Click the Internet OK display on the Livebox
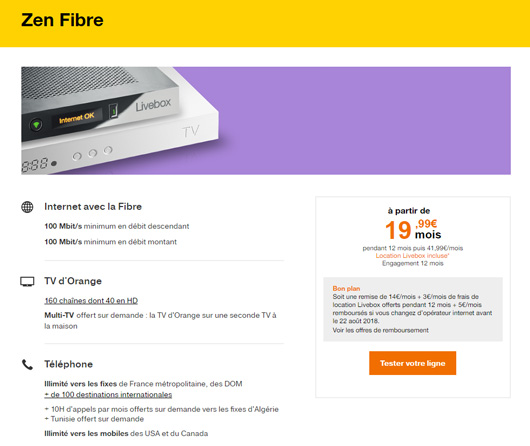The image size is (530, 446). pos(77,117)
